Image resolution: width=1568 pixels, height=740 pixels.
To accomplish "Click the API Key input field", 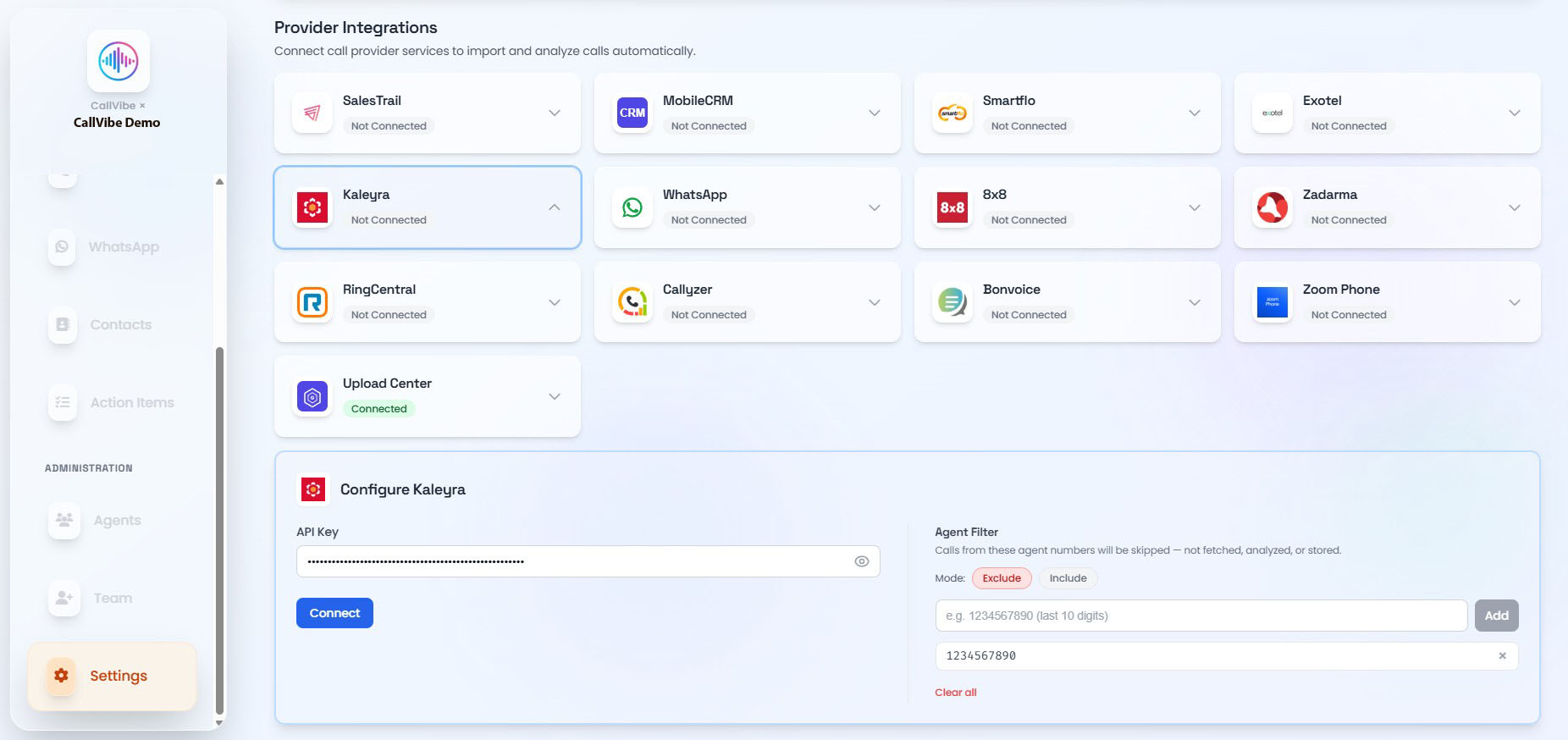I will tap(588, 561).
